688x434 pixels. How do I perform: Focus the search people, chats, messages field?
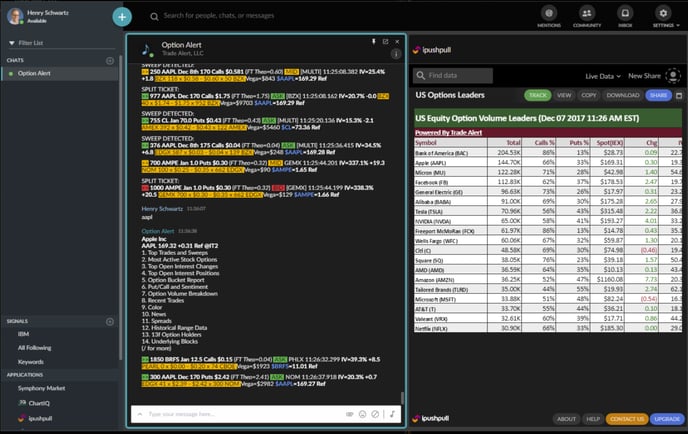[x=219, y=16]
